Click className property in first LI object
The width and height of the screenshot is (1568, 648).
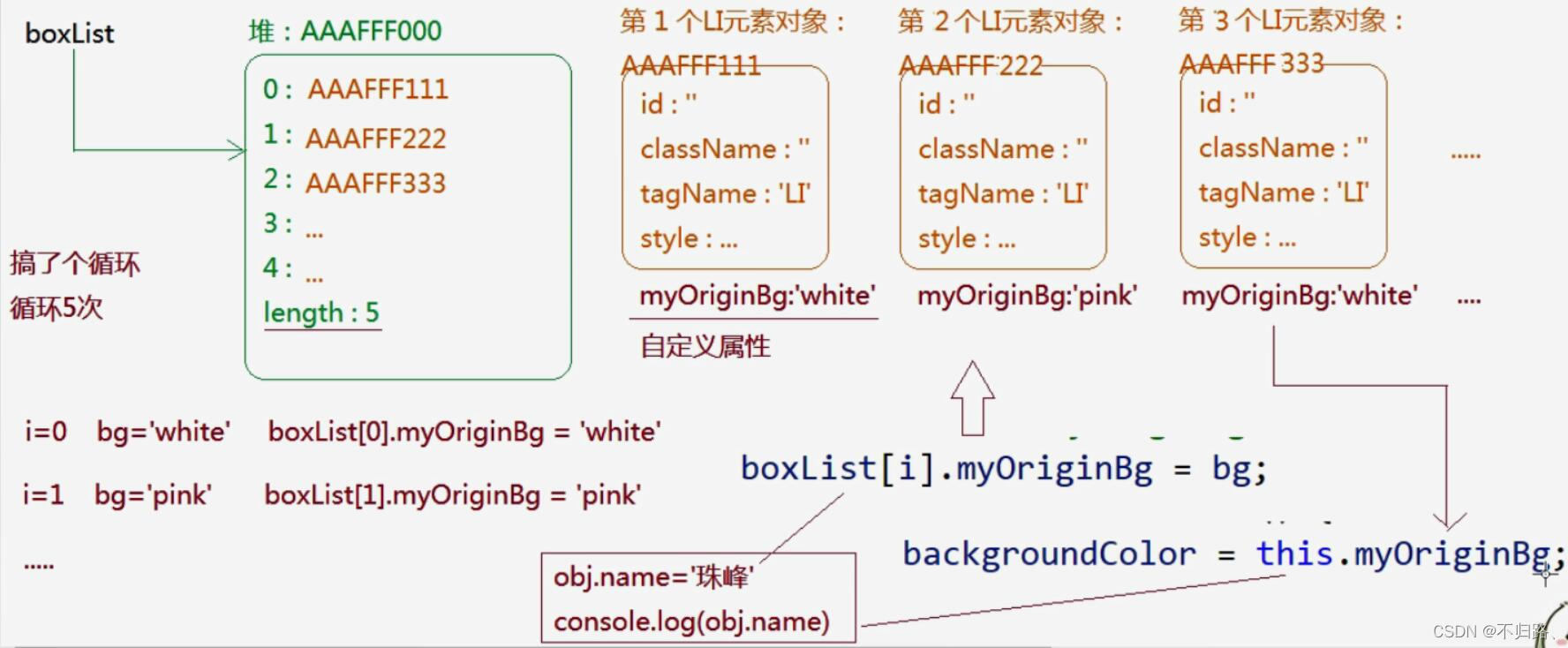[725, 148]
